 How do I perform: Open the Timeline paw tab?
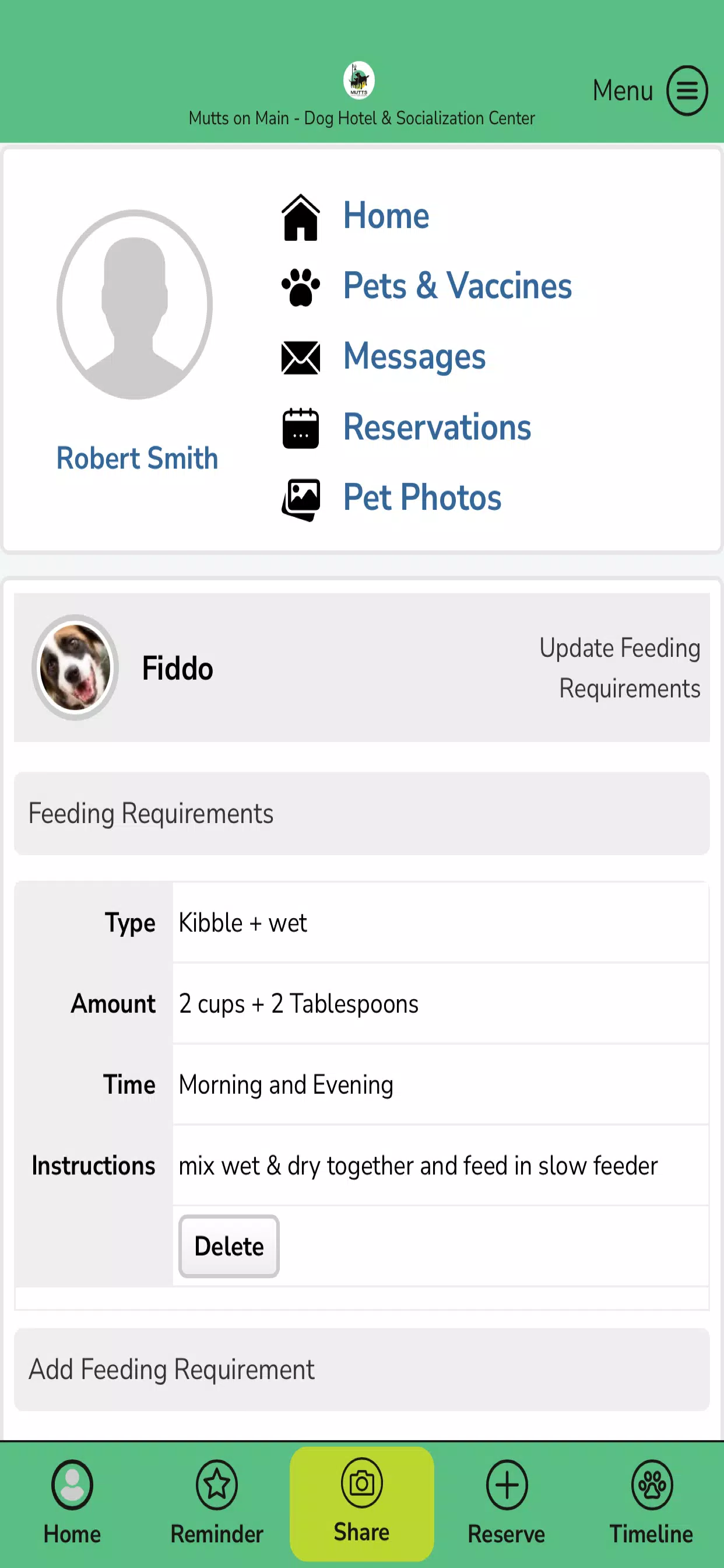651,1502
